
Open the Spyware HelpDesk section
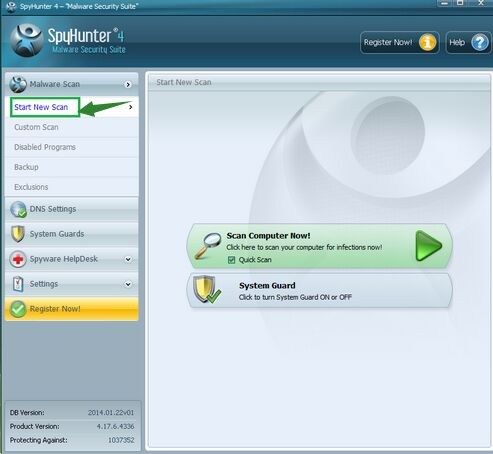(72, 259)
